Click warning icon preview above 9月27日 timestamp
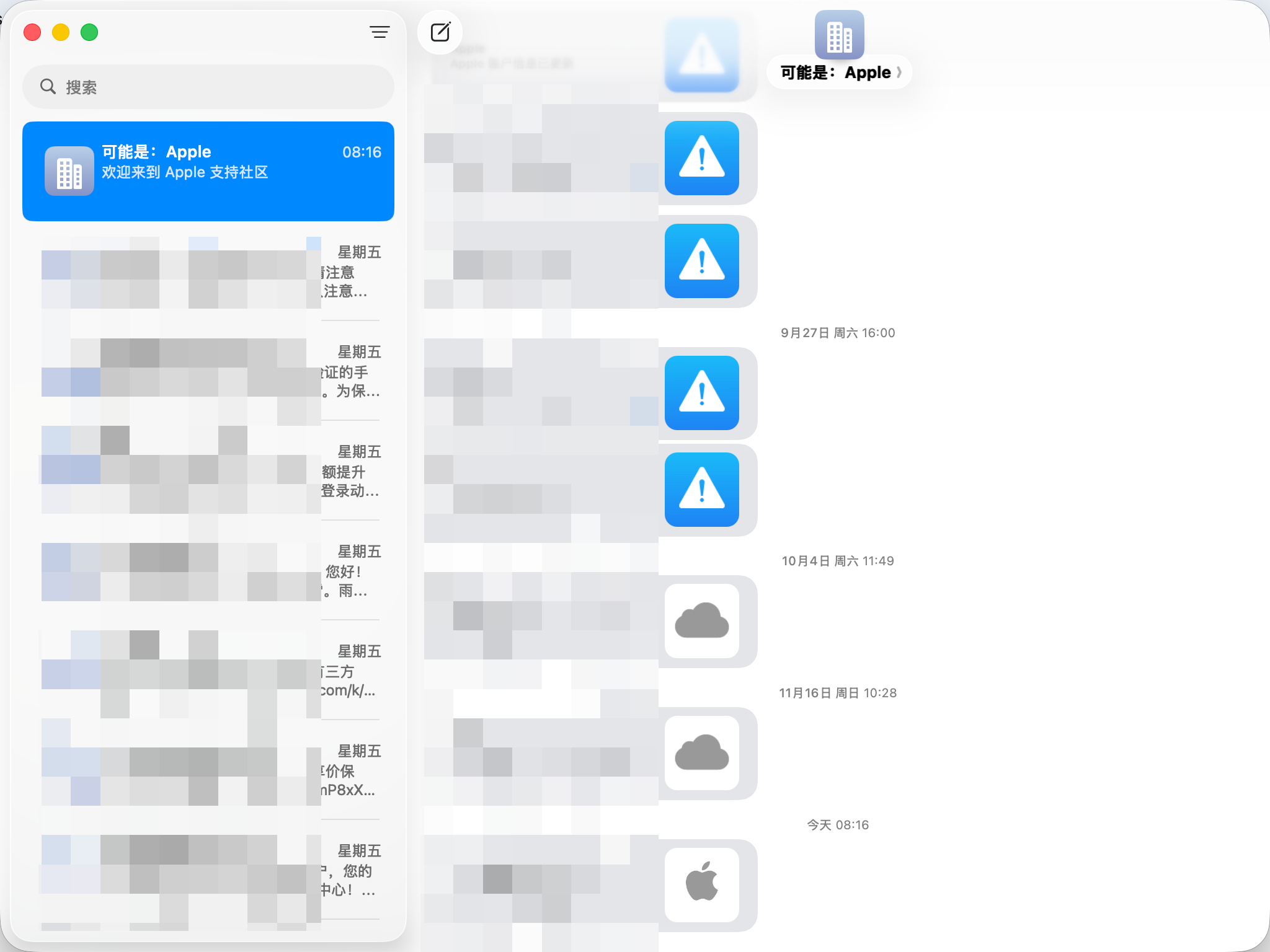1270x952 pixels. click(x=701, y=261)
